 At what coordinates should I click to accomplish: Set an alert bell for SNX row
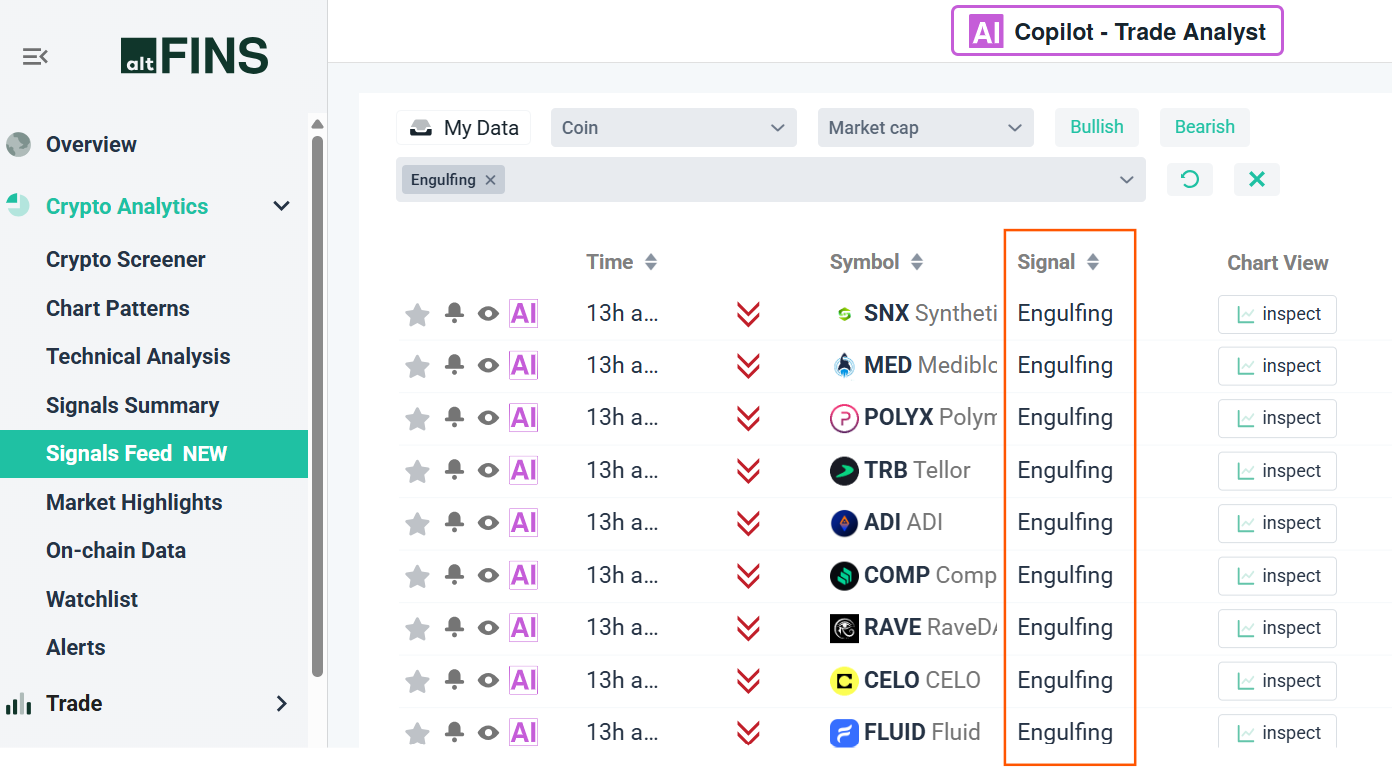(454, 313)
